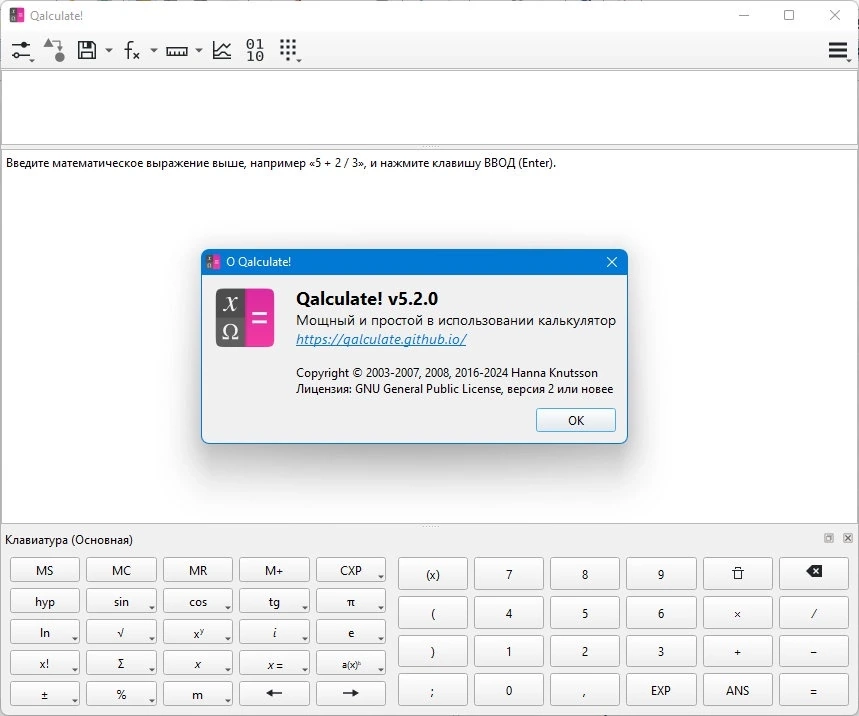Click the ± sign key
Image resolution: width=859 pixels, height=716 pixels.
[45, 694]
